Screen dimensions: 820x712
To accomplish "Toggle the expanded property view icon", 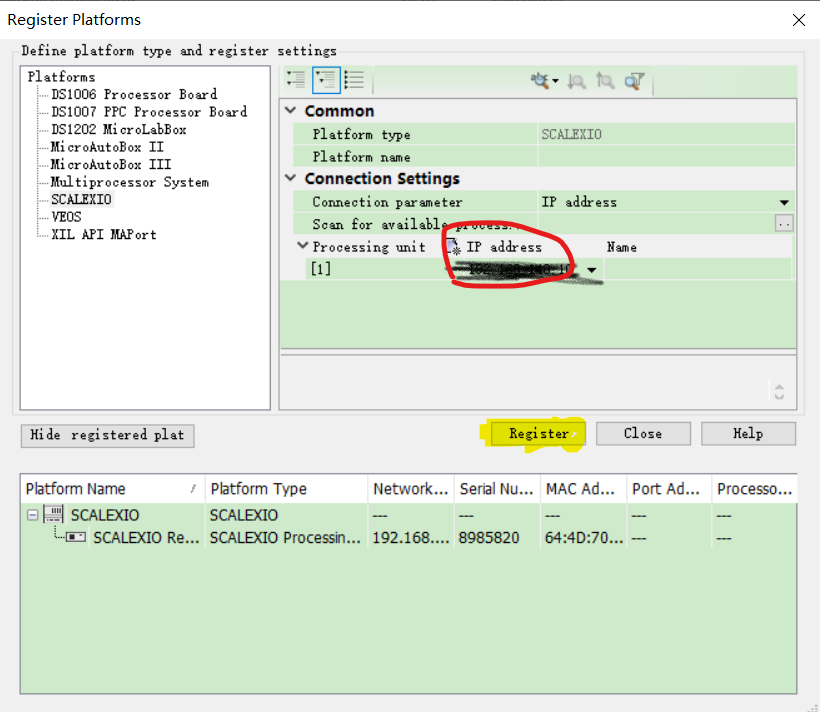I will (x=326, y=81).
